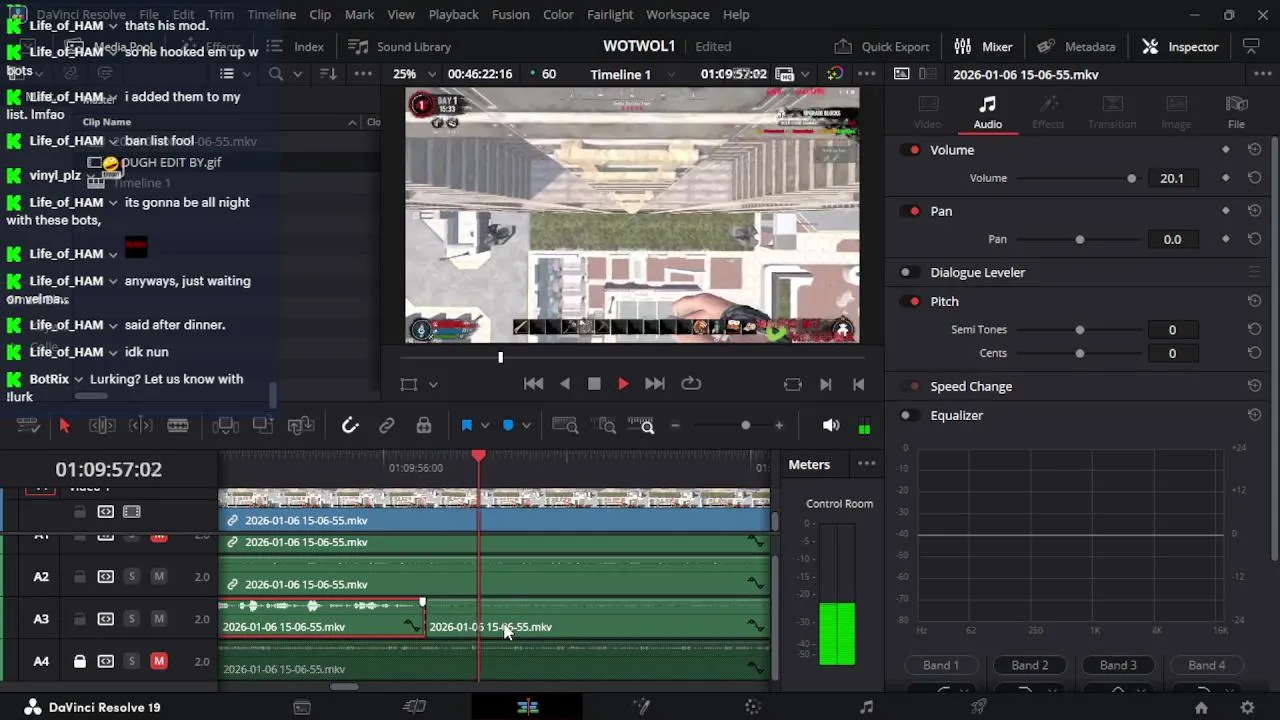Enable the Equalizer toggle
This screenshot has width=1280, height=720.
click(909, 415)
